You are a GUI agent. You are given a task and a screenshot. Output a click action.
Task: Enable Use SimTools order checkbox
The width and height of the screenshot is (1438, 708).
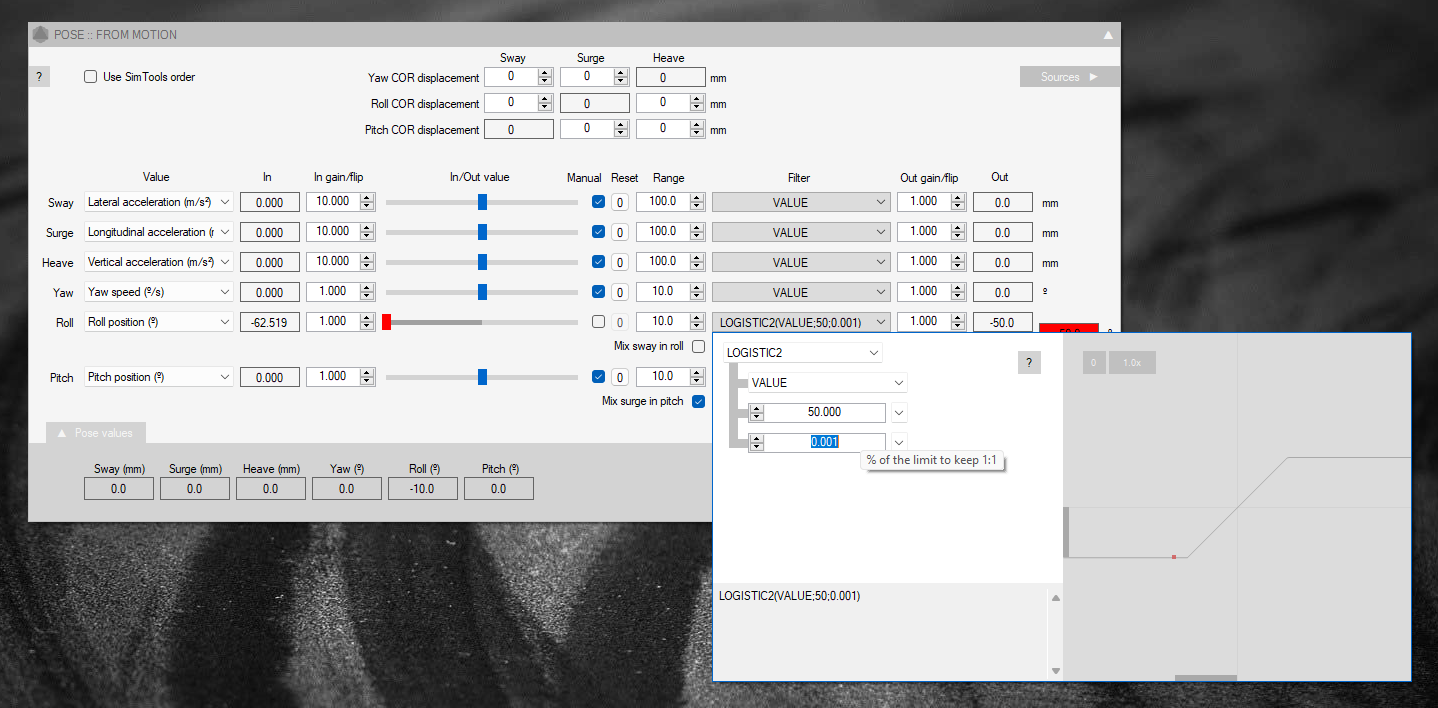[91, 77]
